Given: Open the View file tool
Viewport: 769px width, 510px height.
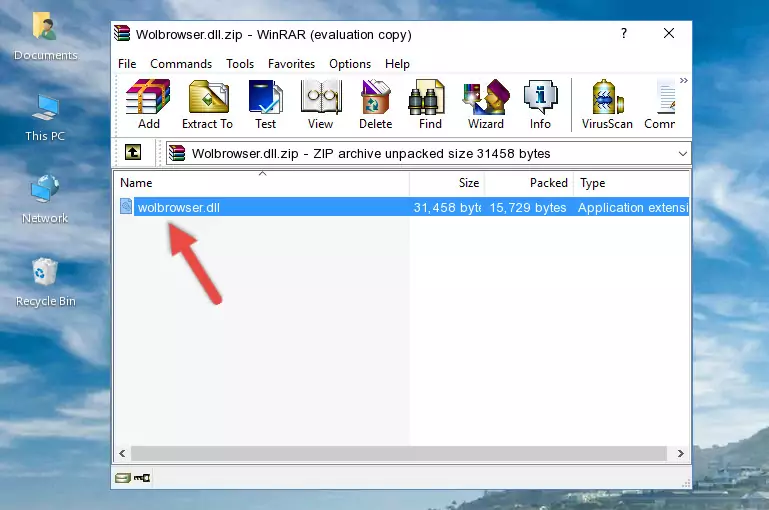Looking at the screenshot, I should pyautogui.click(x=321, y=104).
